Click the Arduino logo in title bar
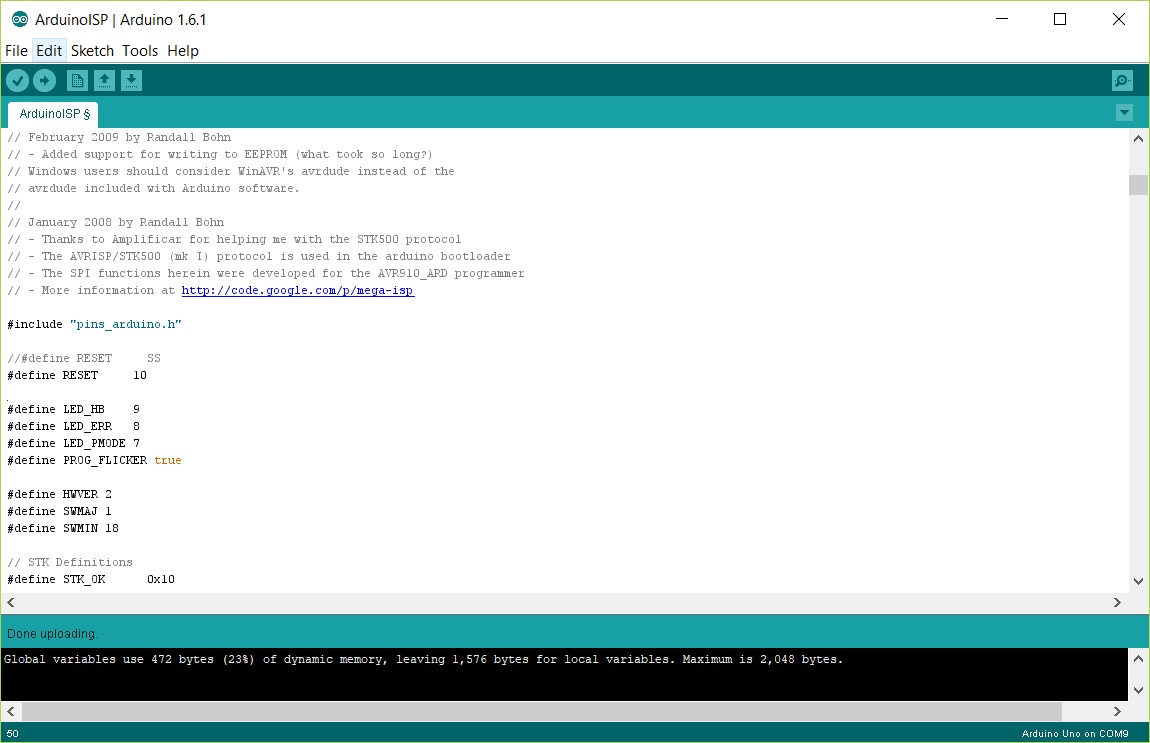 click(x=19, y=20)
